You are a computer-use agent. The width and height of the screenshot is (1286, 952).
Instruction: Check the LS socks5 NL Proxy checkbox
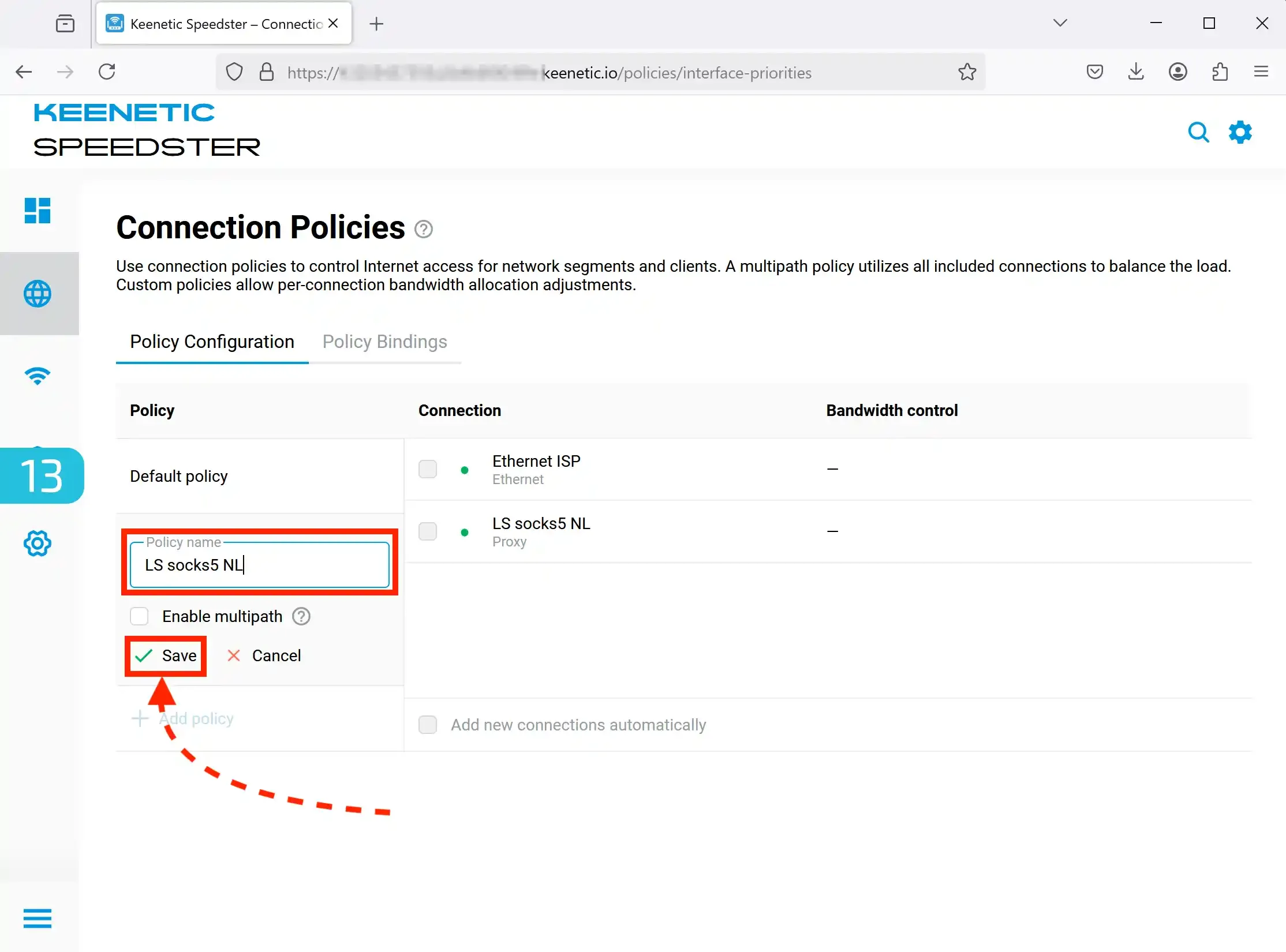coord(428,531)
